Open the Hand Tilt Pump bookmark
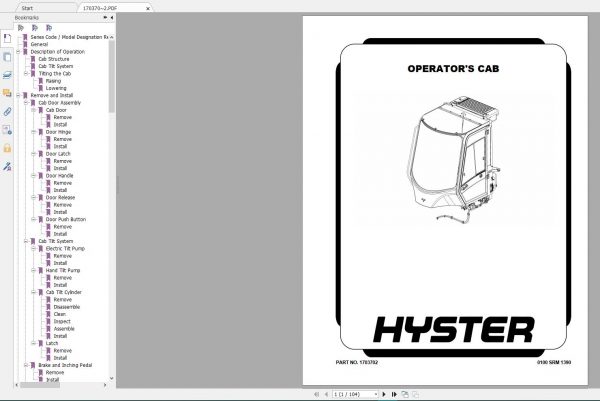Image resolution: width=600 pixels, height=401 pixels. coord(63,270)
